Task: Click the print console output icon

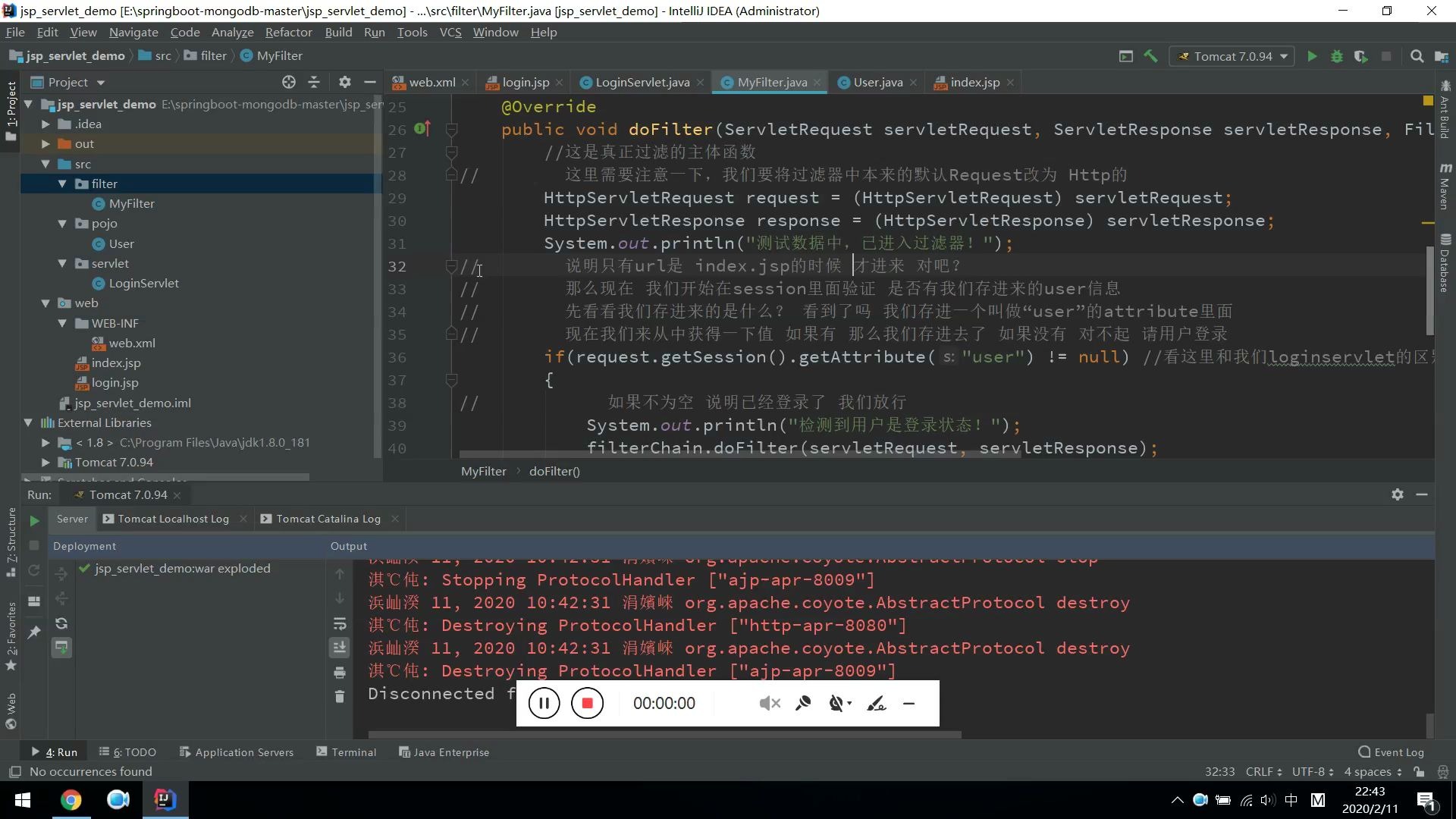Action: click(340, 673)
